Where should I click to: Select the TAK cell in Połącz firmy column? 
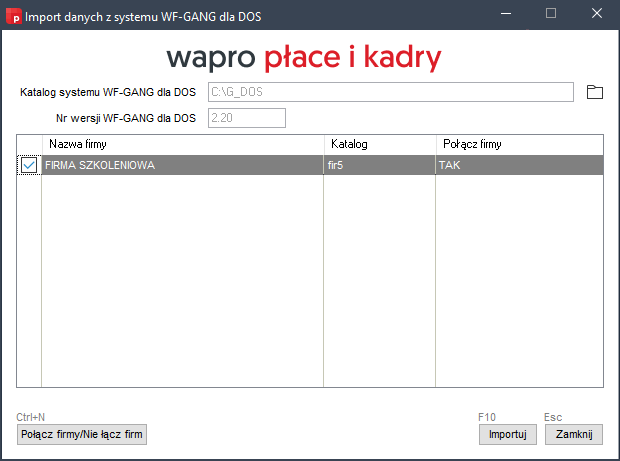520,165
